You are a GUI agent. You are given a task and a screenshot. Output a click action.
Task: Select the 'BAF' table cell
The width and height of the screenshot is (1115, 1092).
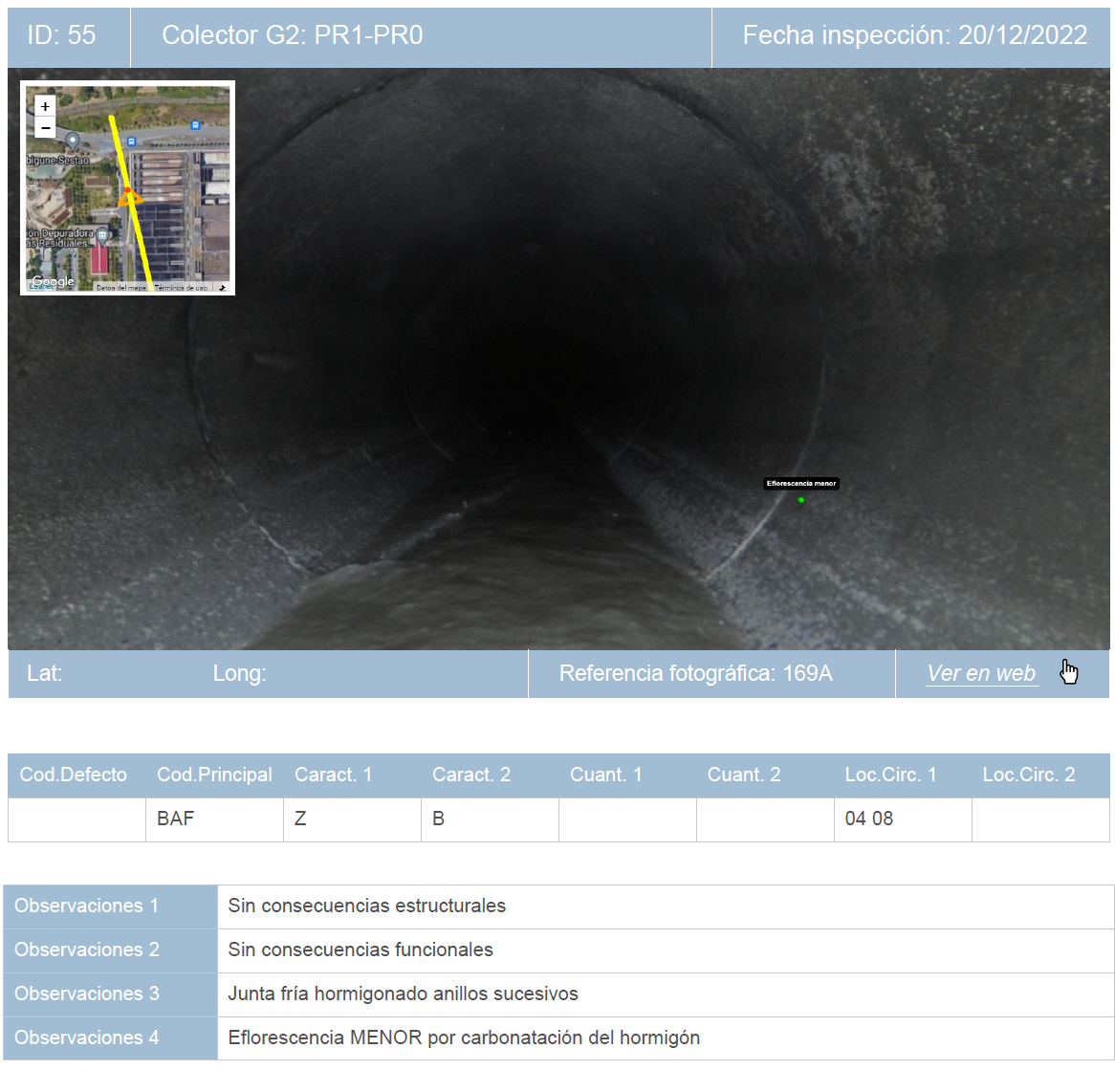coord(215,819)
